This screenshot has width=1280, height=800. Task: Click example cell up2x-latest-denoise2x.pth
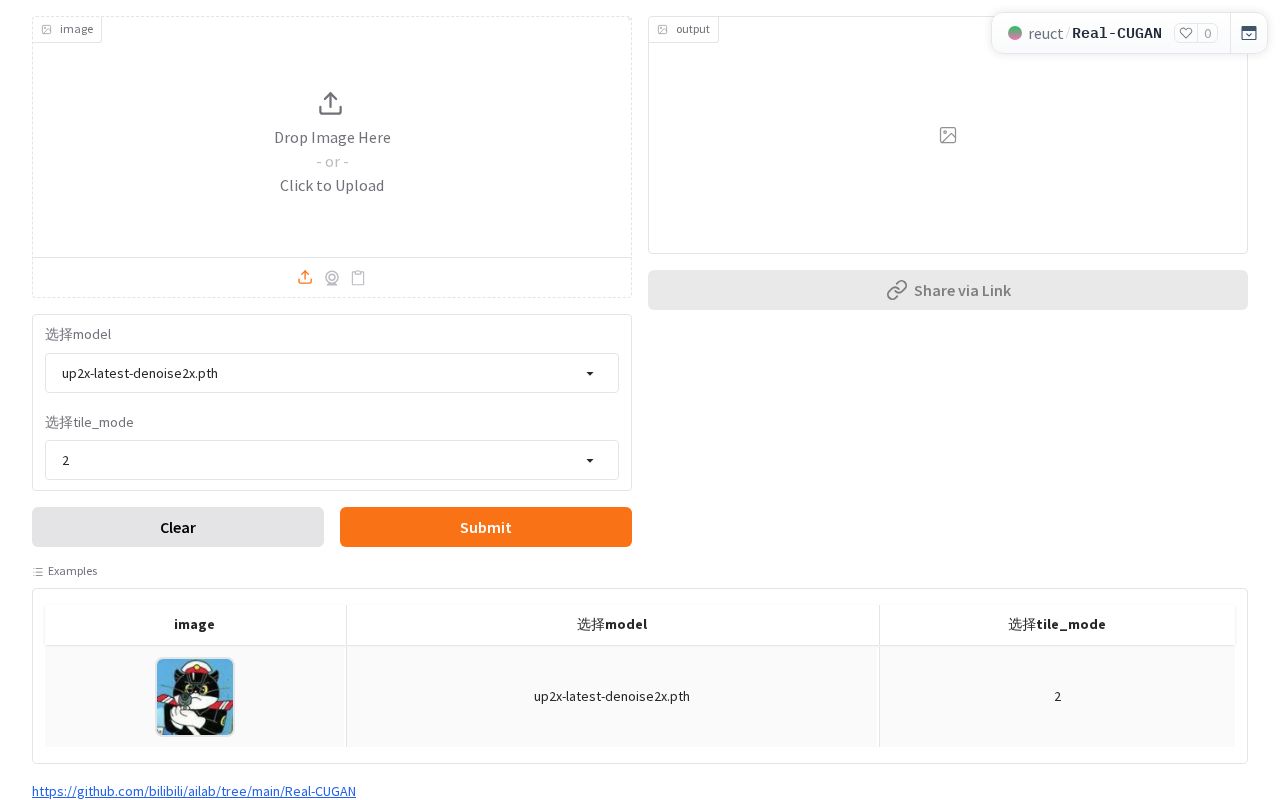point(612,696)
